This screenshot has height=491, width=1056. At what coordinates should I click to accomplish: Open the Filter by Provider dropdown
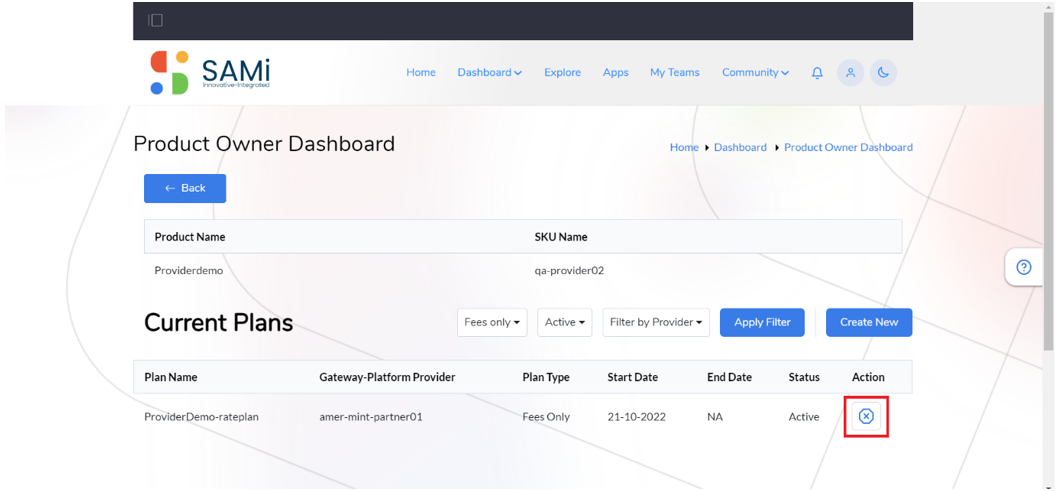point(657,323)
